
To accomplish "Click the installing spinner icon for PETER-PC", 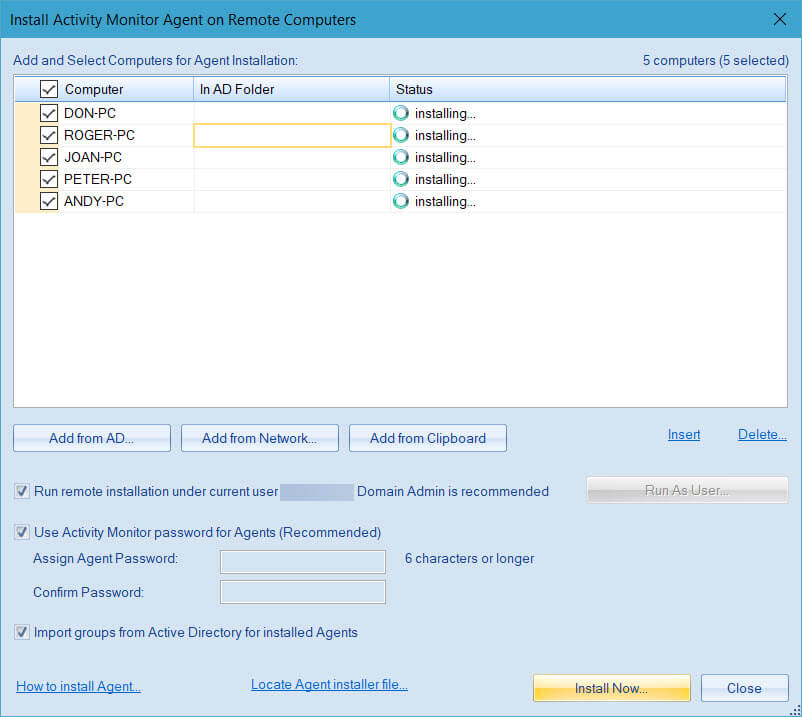I will click(400, 179).
